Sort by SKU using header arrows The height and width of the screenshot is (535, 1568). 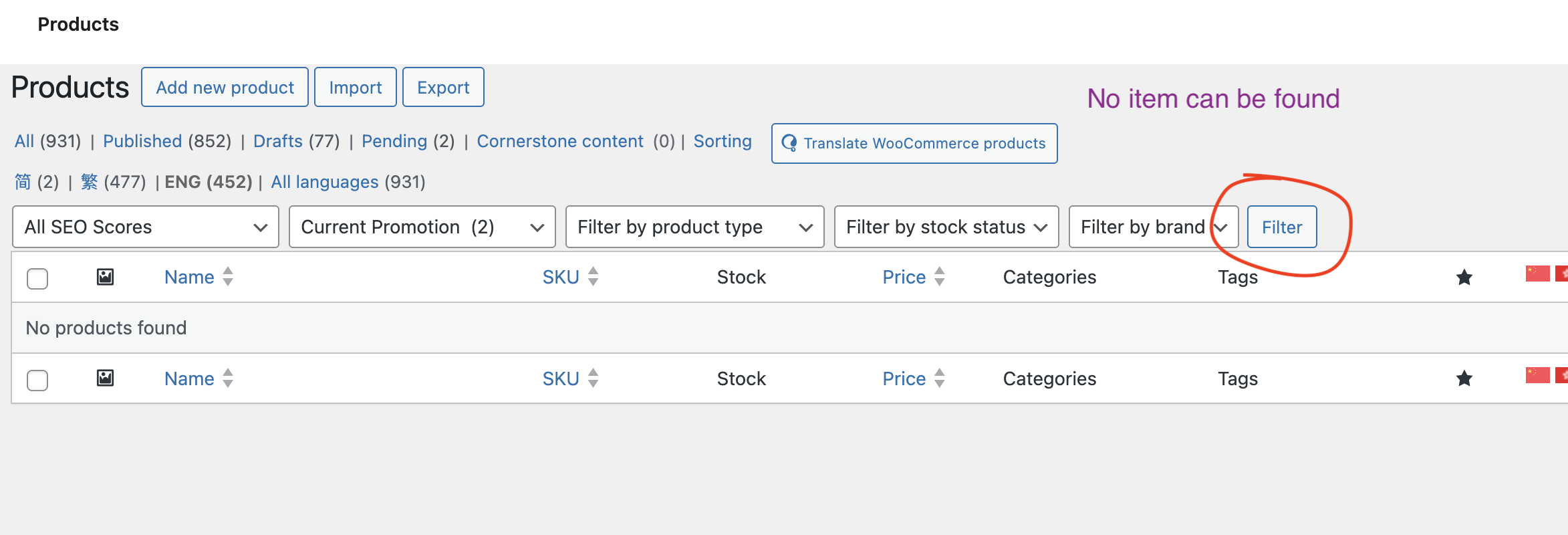(x=593, y=277)
